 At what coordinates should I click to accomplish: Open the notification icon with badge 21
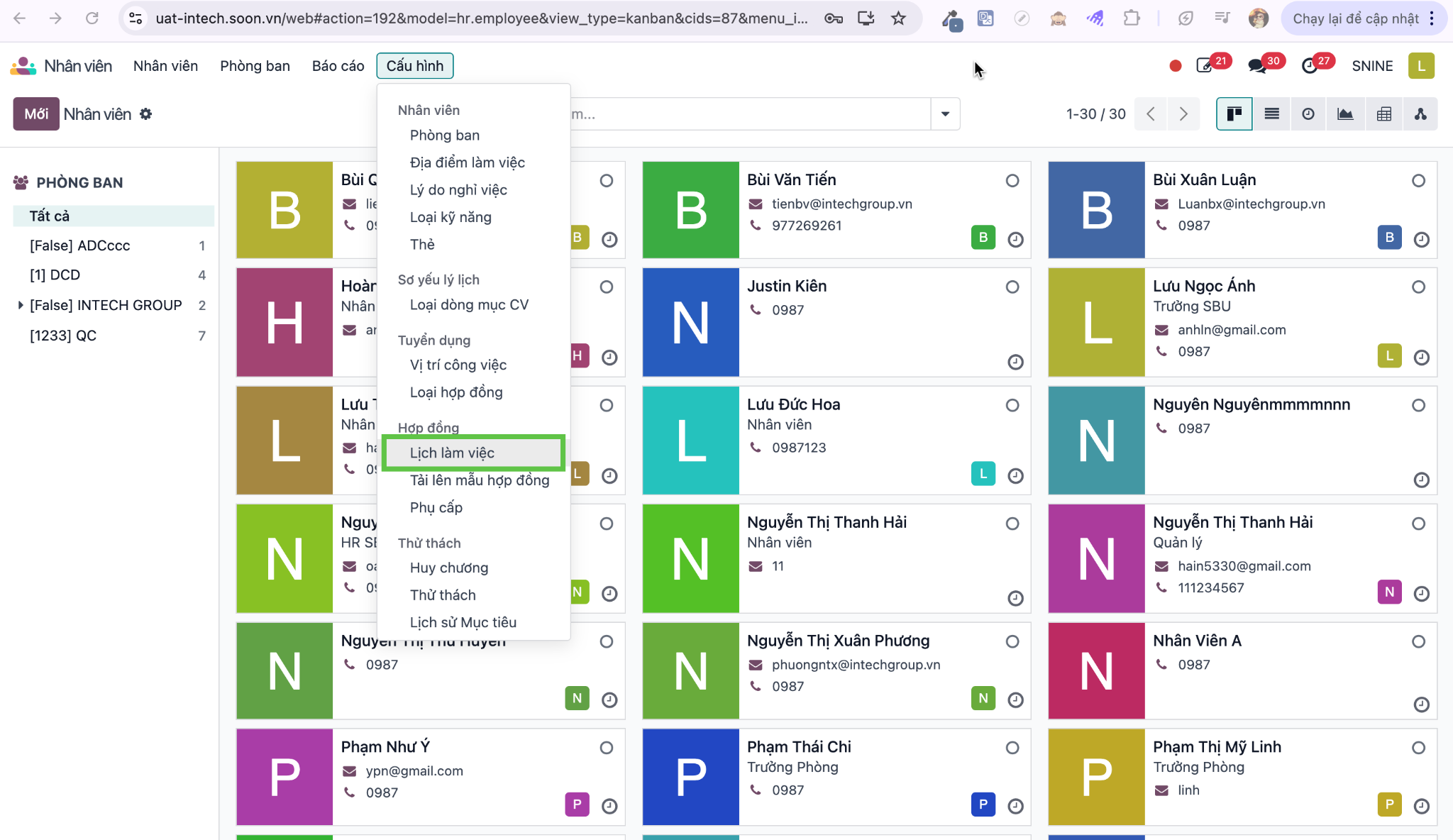[1205, 66]
